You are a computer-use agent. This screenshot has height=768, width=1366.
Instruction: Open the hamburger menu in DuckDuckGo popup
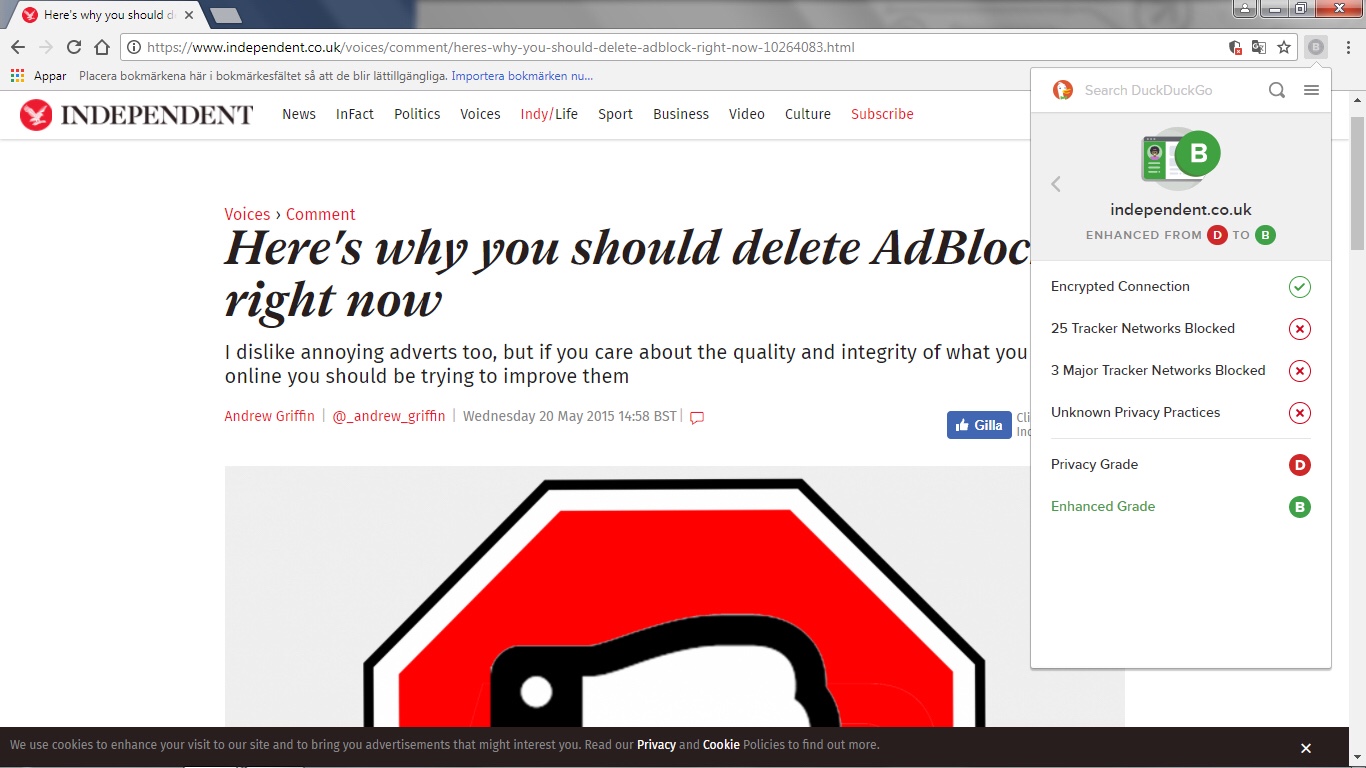coord(1311,90)
